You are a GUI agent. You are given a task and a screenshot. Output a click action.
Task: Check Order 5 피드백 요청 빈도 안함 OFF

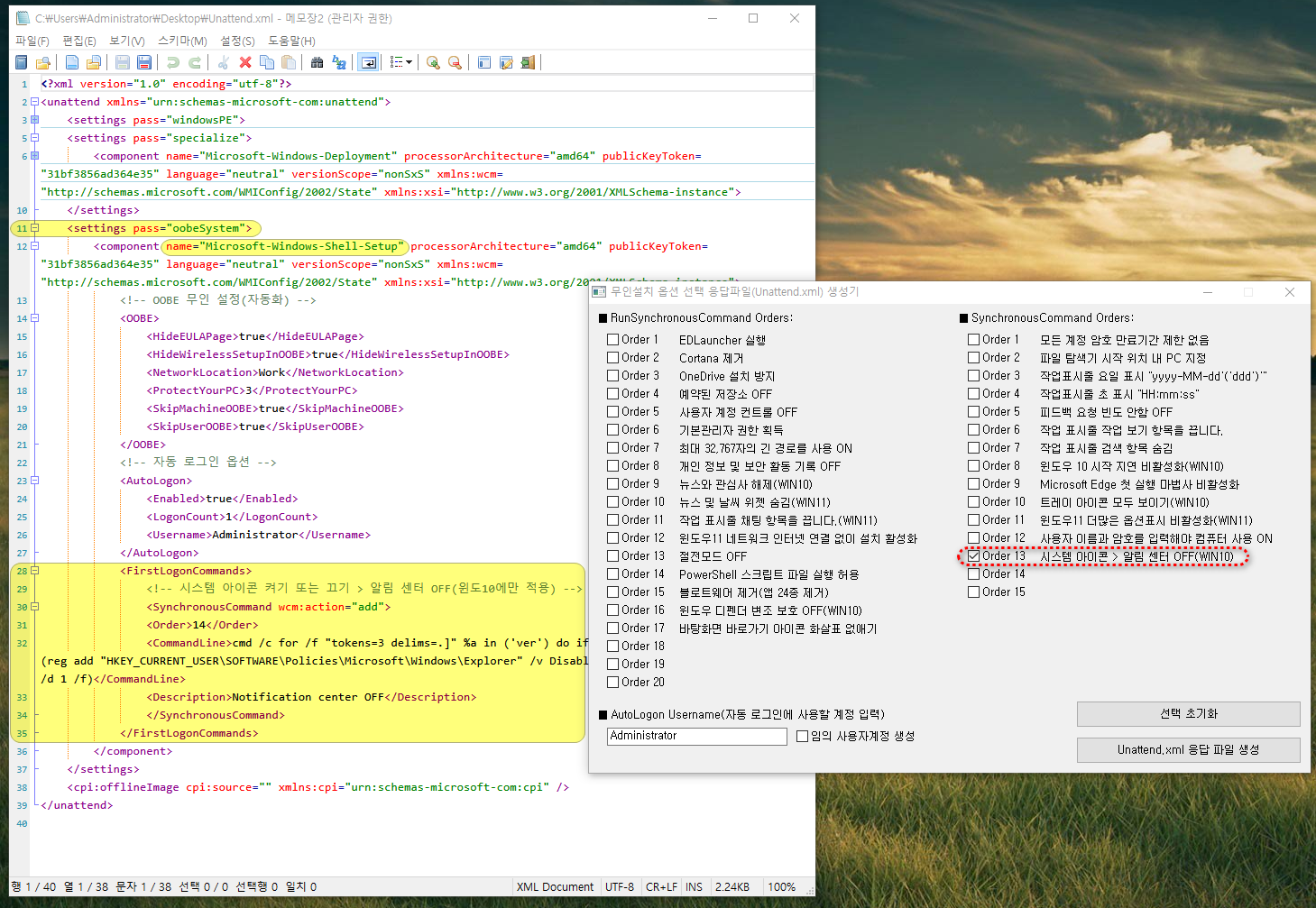tap(973, 412)
